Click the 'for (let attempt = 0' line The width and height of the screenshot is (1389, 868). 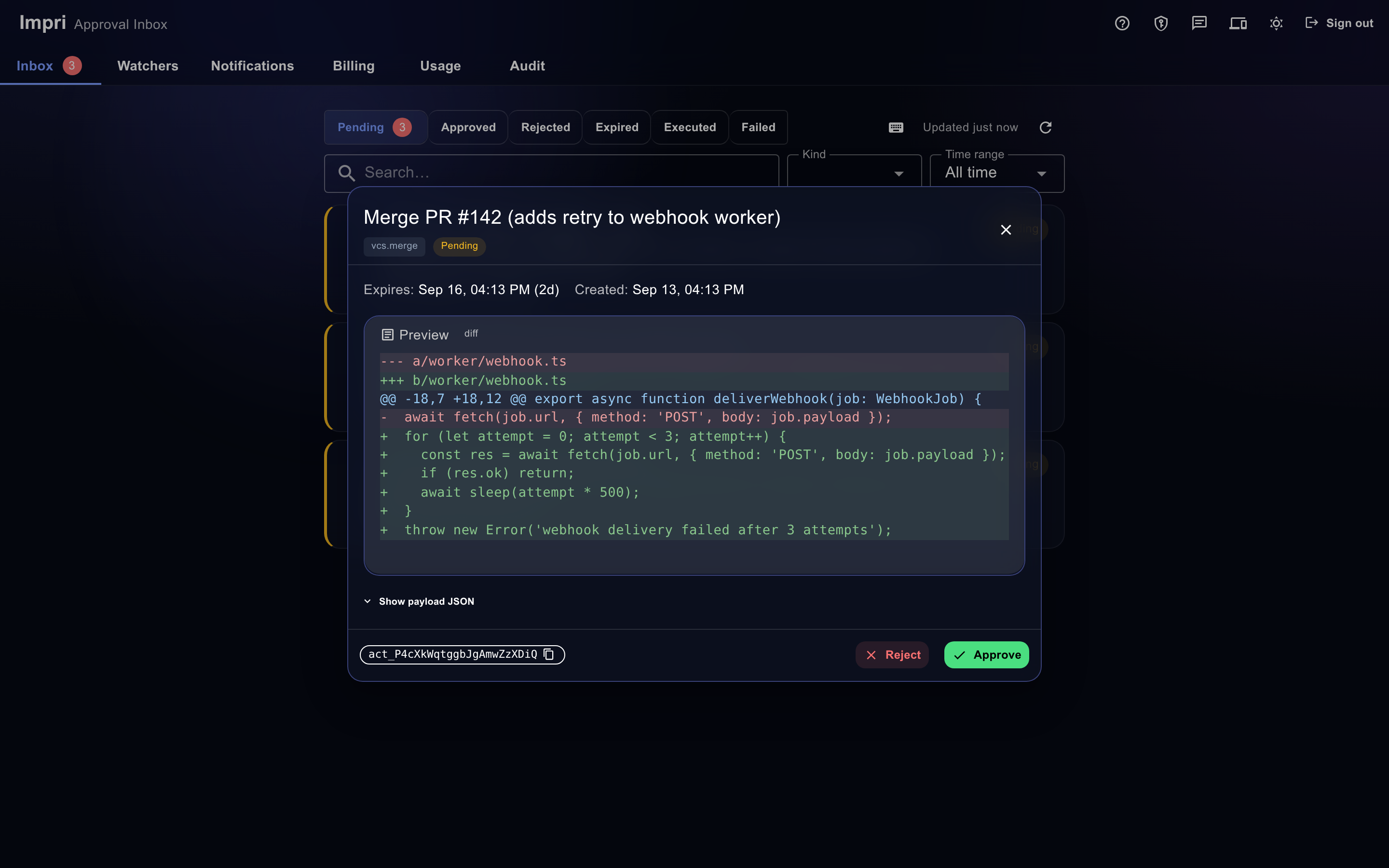click(x=694, y=436)
